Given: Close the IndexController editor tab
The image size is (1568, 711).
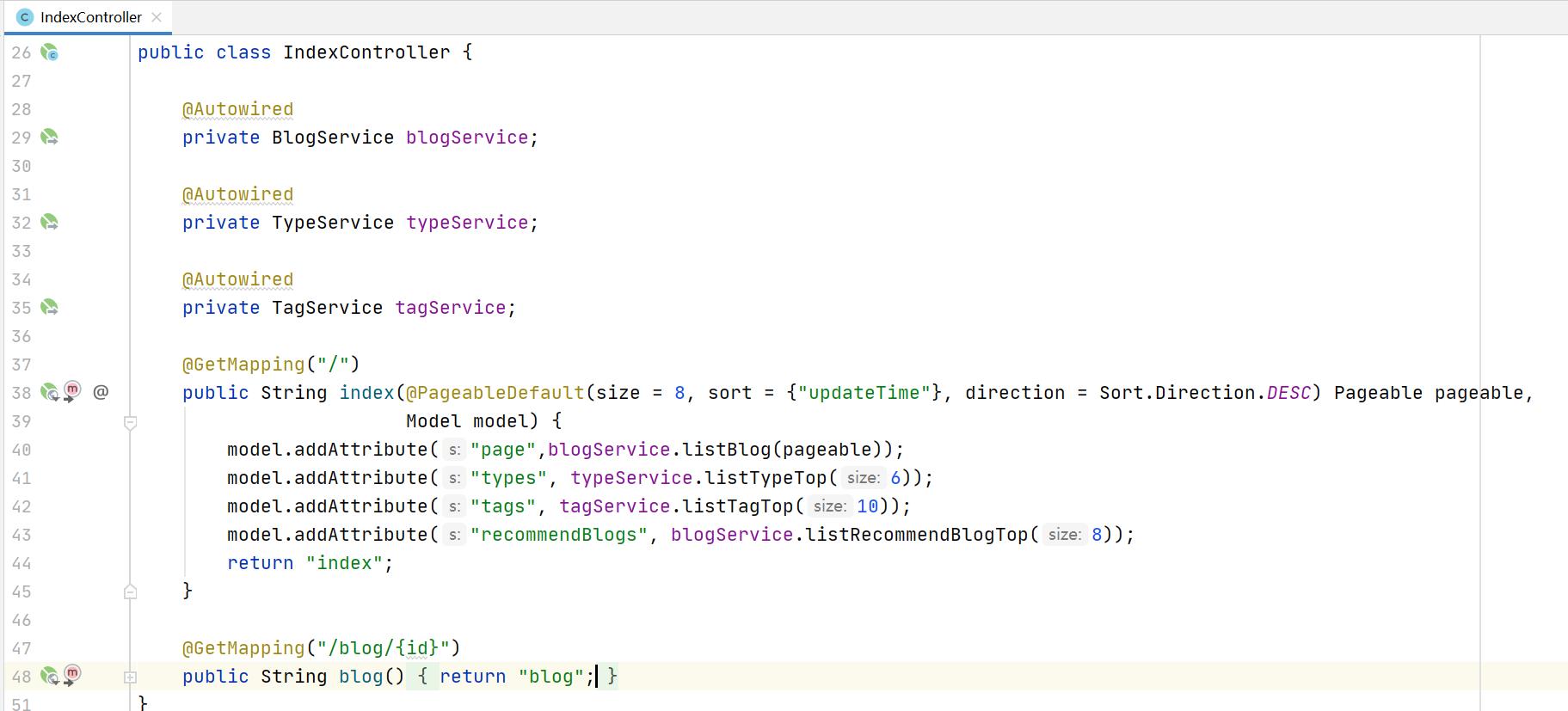Looking at the screenshot, I should pos(157,17).
